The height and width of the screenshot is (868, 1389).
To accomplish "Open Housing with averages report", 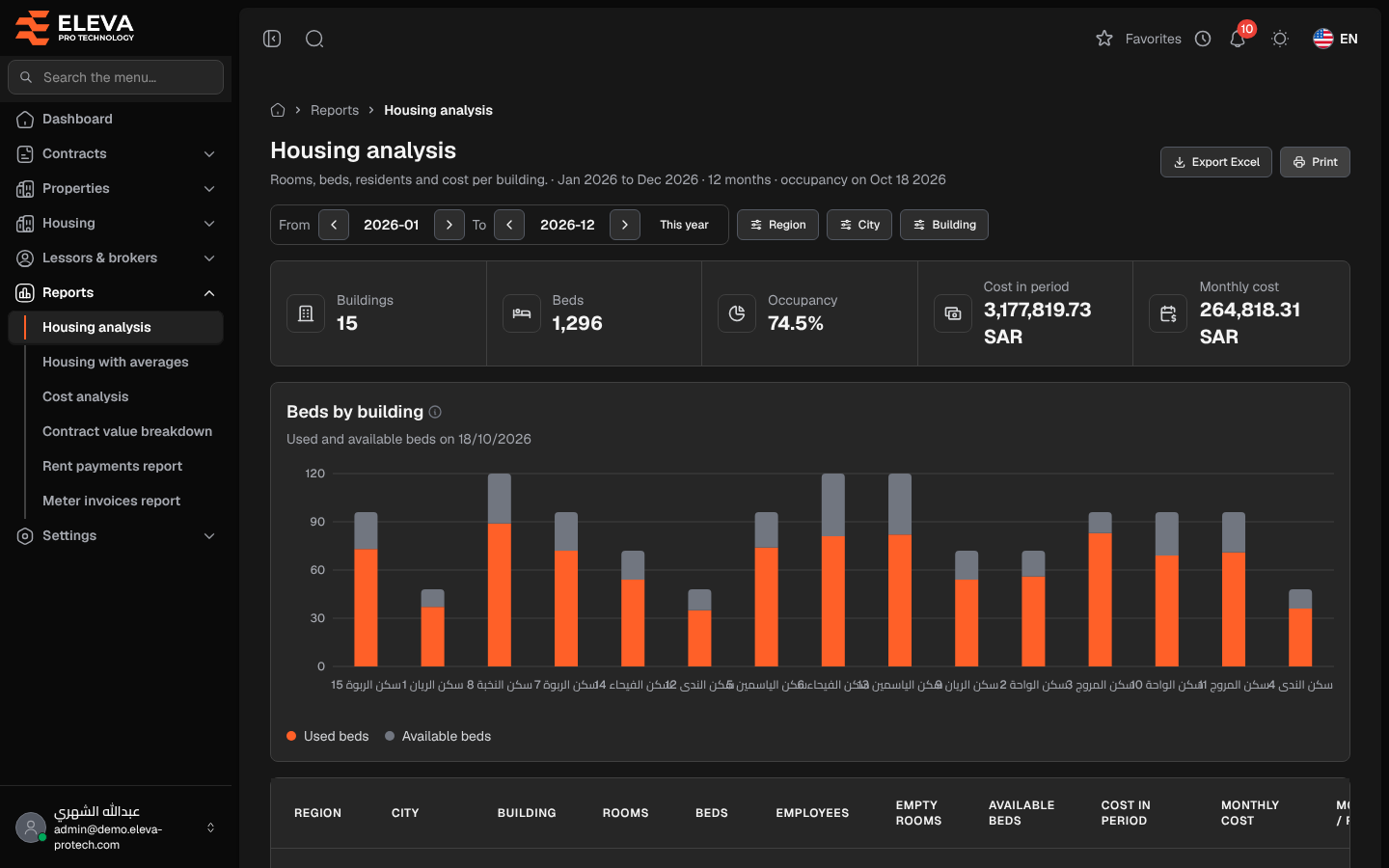I will 116,362.
